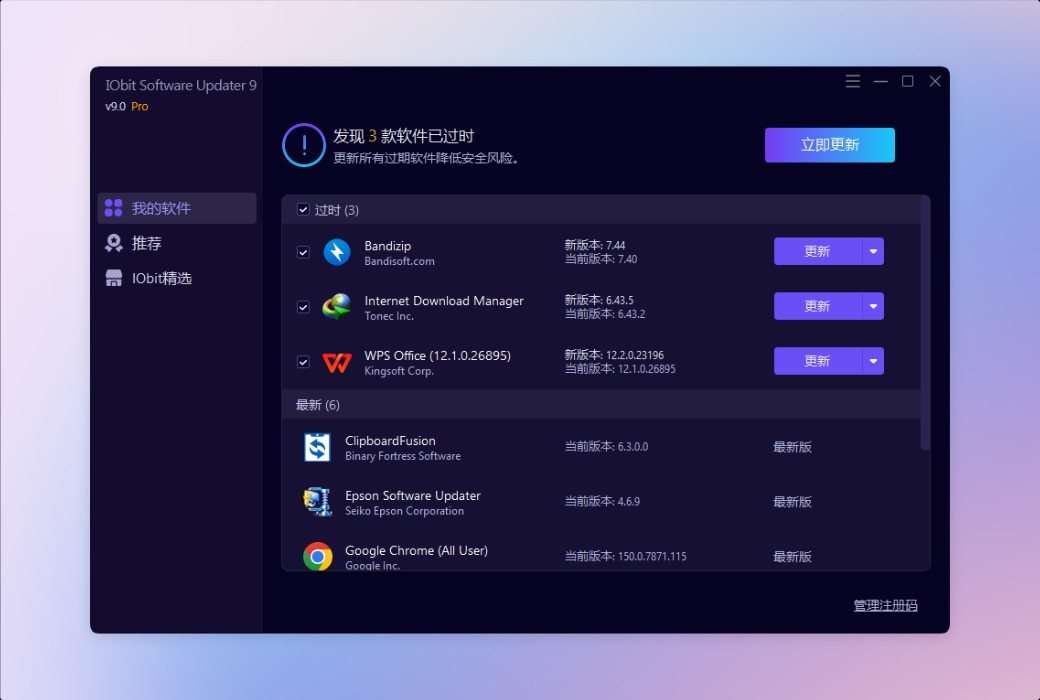The height and width of the screenshot is (700, 1040).
Task: Close the IObit Software Updater window
Action: pyautogui.click(x=935, y=81)
